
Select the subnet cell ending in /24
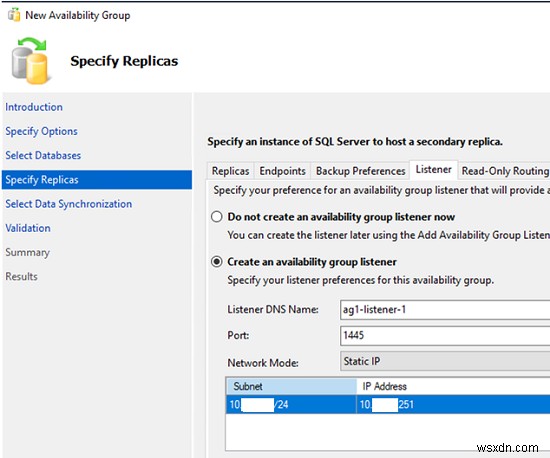(291, 404)
